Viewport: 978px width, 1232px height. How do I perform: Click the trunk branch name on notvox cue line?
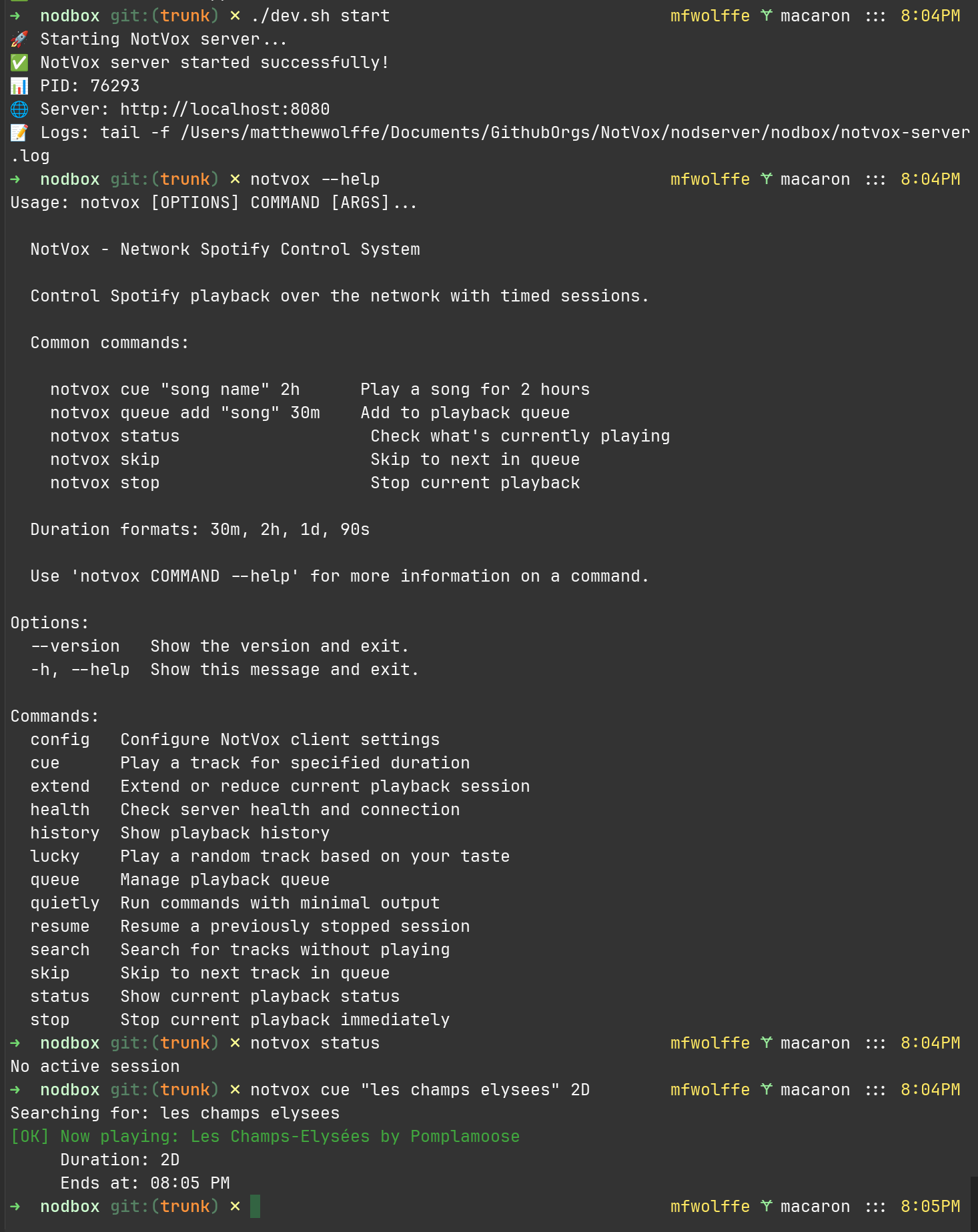point(185,1090)
